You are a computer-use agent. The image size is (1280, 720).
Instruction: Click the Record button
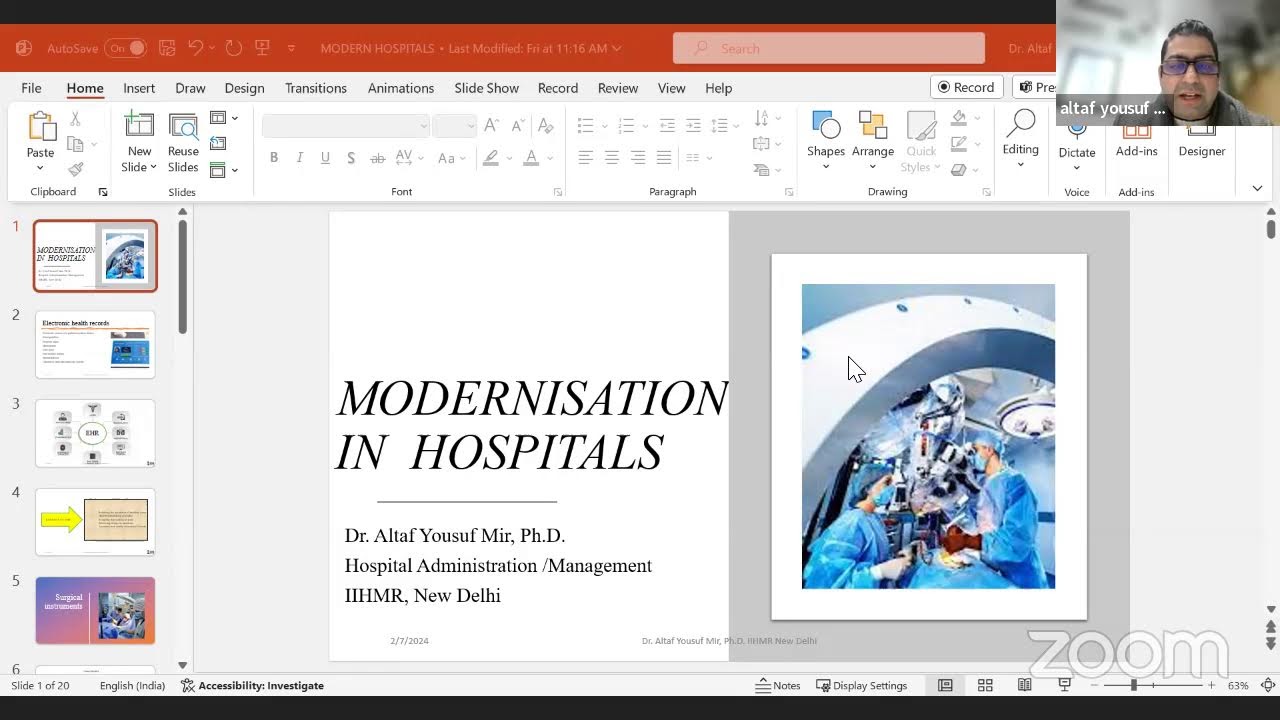966,87
